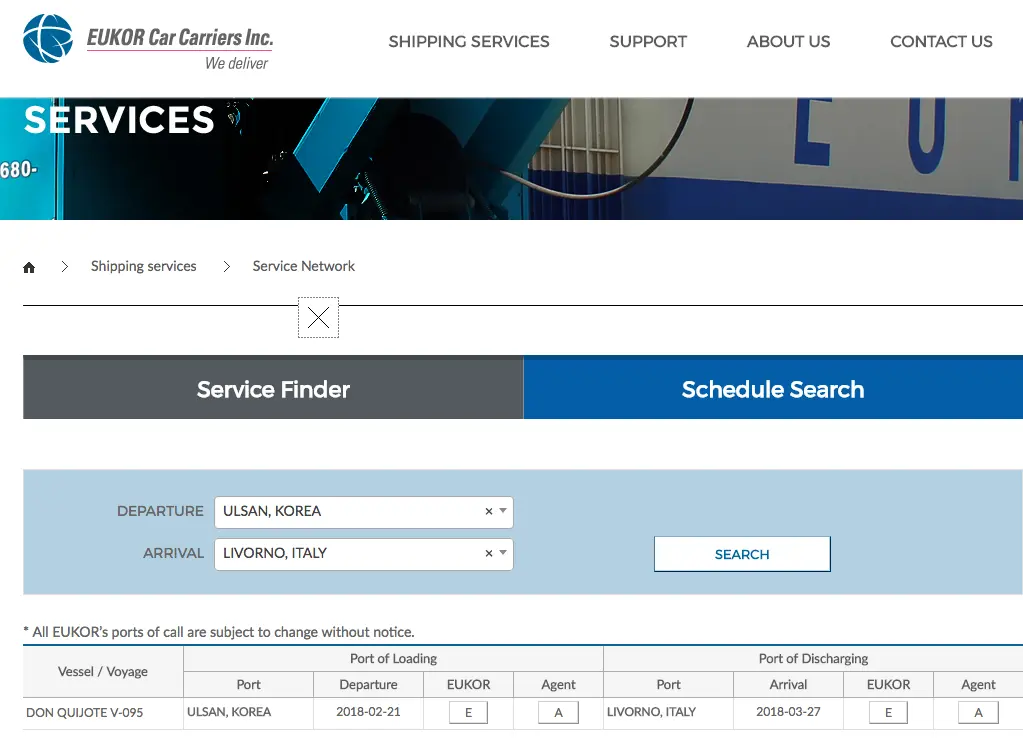Viewport: 1023px width, 746px height.
Task: Run the schedule Search button
Action: (742, 554)
